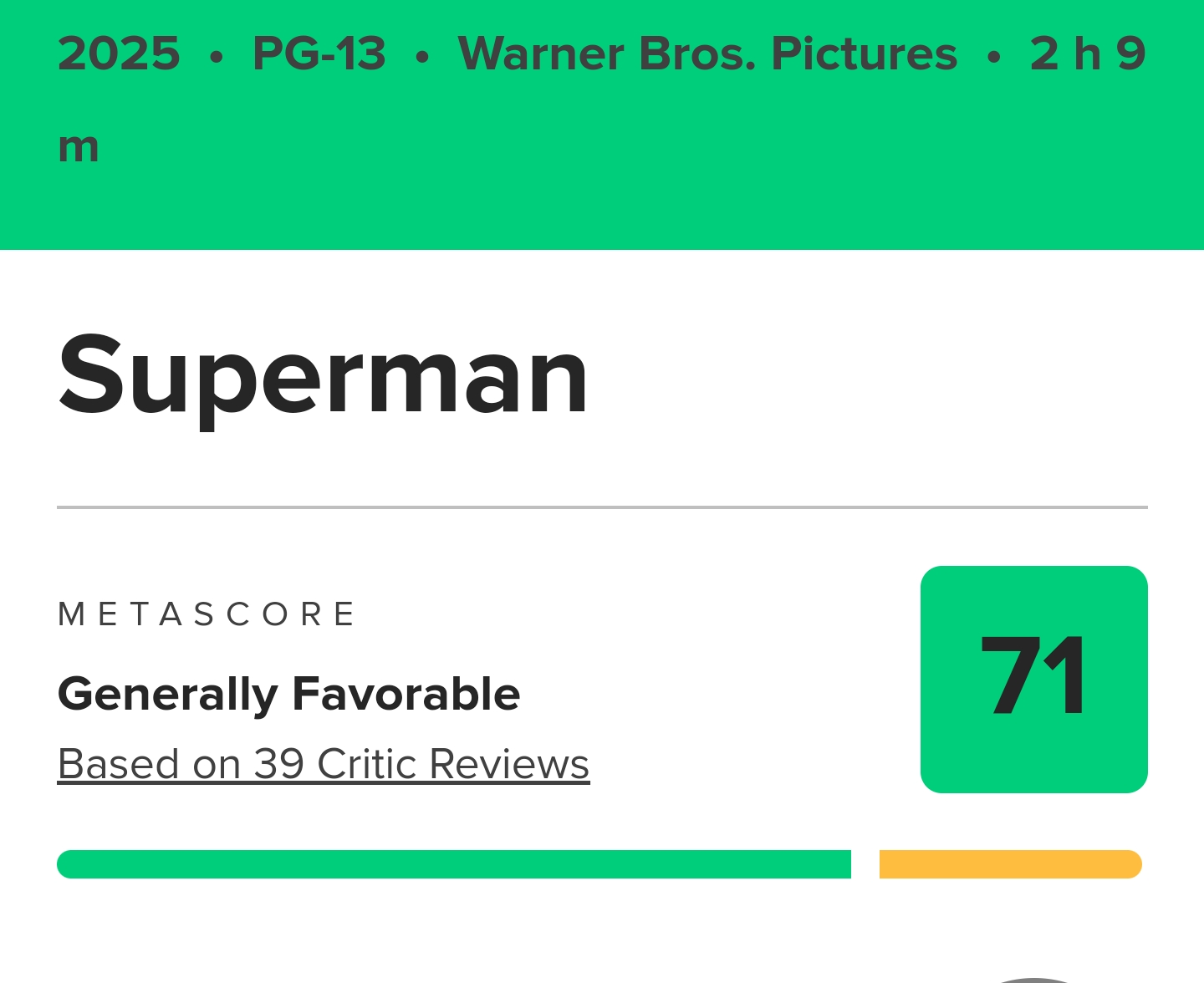Open the 71 Metascore badge

pyautogui.click(x=1033, y=679)
